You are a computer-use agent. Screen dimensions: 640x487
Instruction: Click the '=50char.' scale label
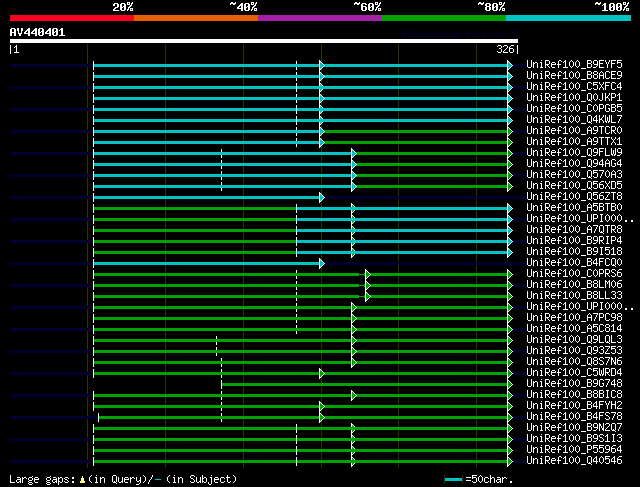(x=489, y=479)
